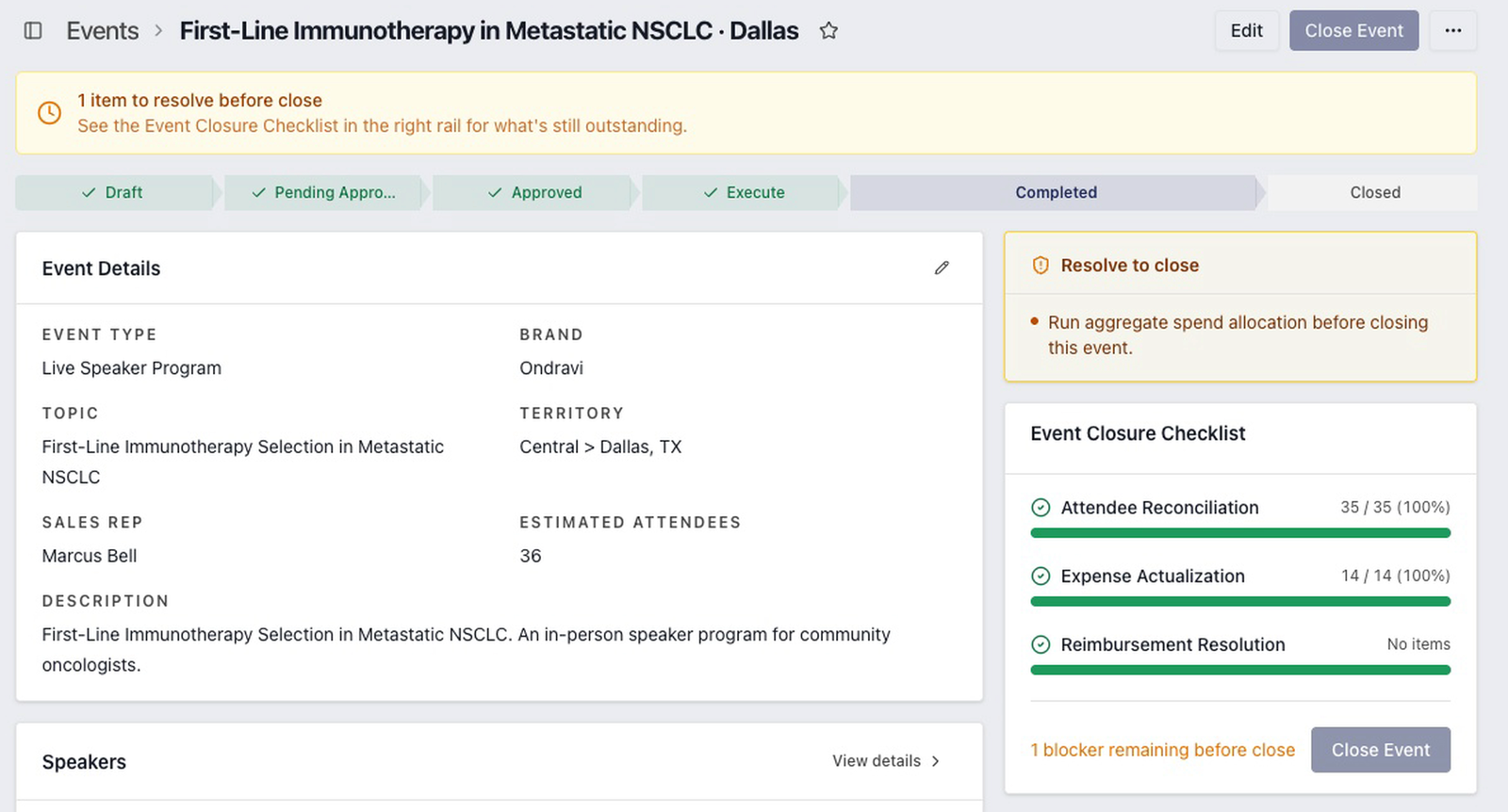
Task: Click the '1 item to resolve before close' banner title
Action: pos(200,101)
